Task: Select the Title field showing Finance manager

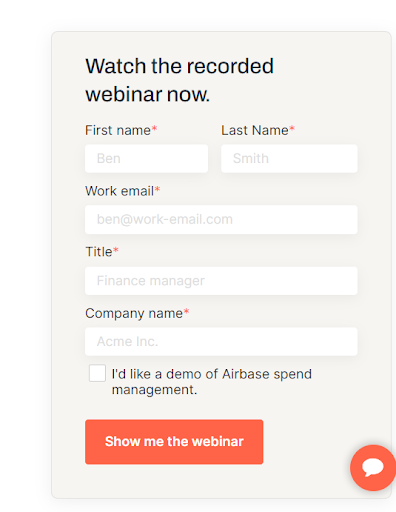Action: click(221, 281)
